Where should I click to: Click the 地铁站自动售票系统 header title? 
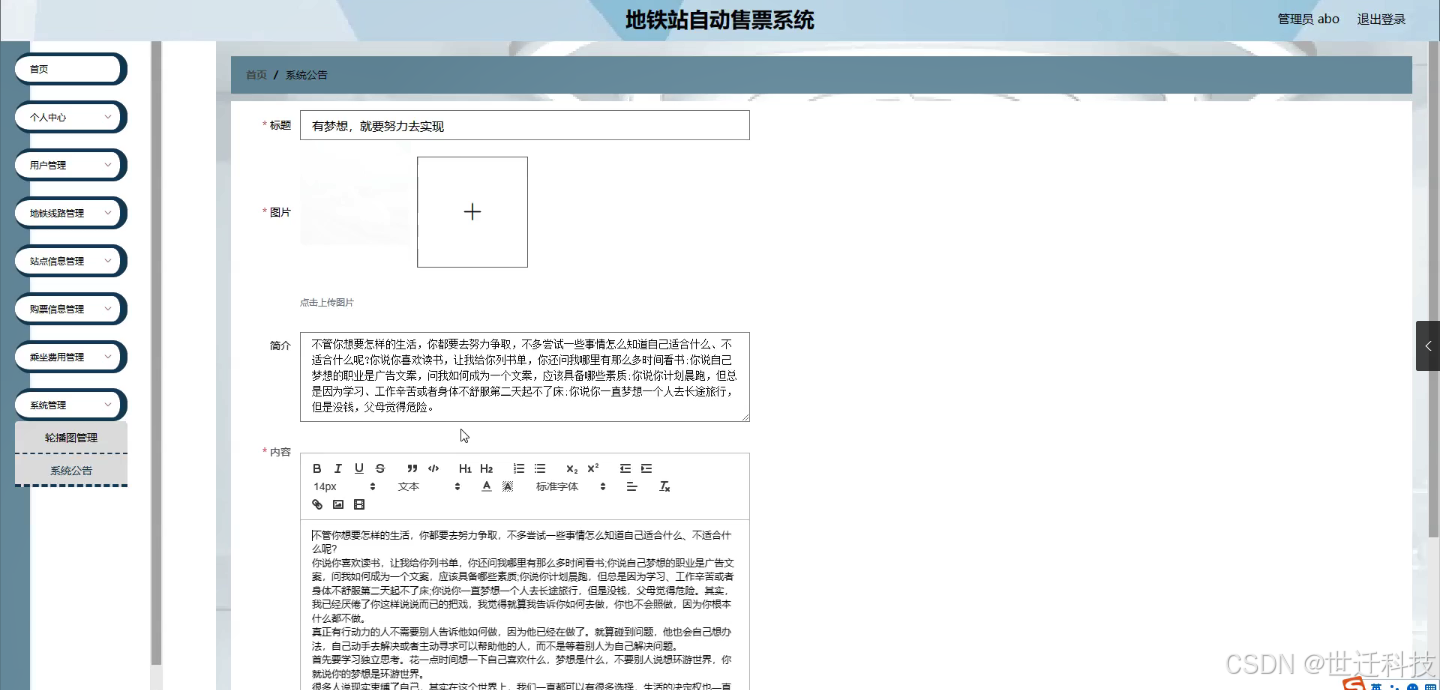click(720, 20)
